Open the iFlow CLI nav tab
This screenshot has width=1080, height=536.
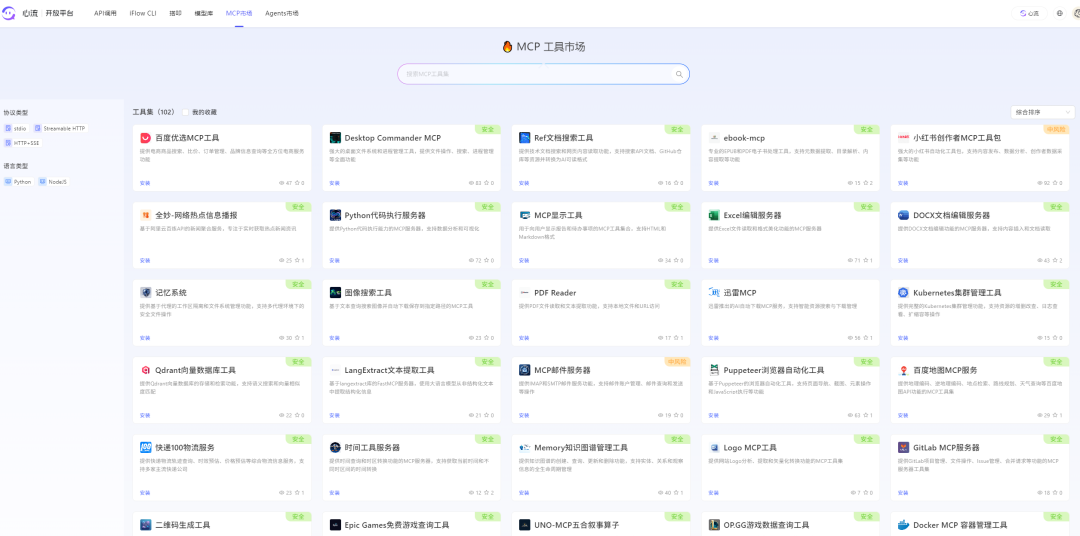142,13
